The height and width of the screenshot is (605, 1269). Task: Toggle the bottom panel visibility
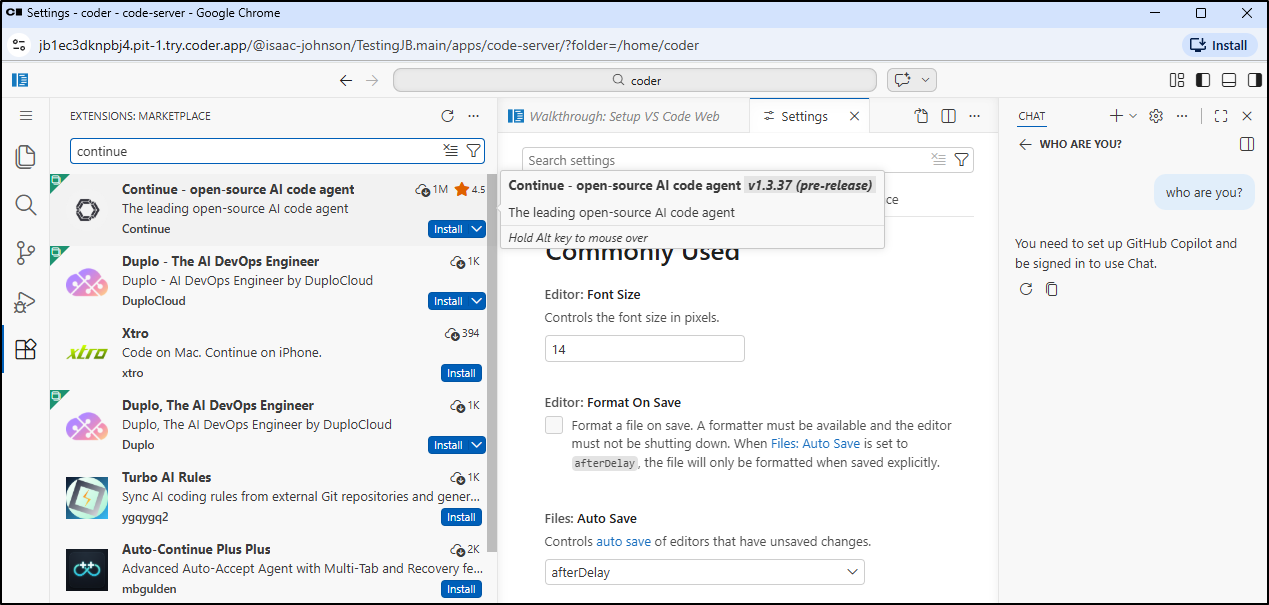(1229, 80)
